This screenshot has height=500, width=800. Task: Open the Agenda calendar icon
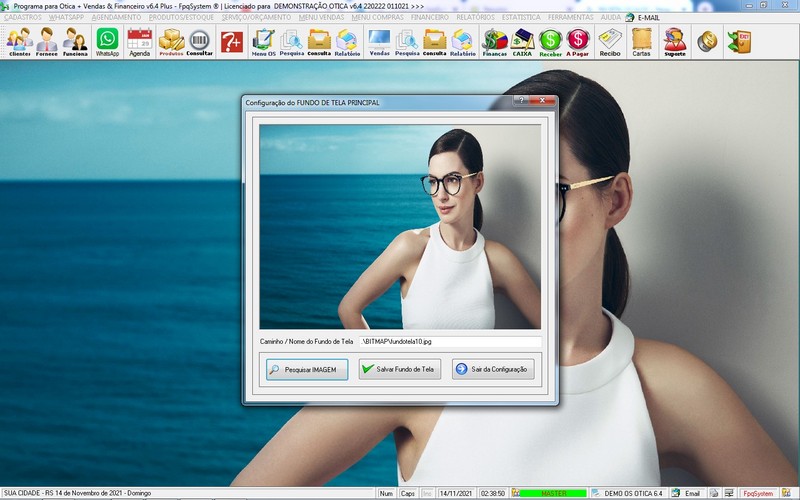click(x=139, y=42)
